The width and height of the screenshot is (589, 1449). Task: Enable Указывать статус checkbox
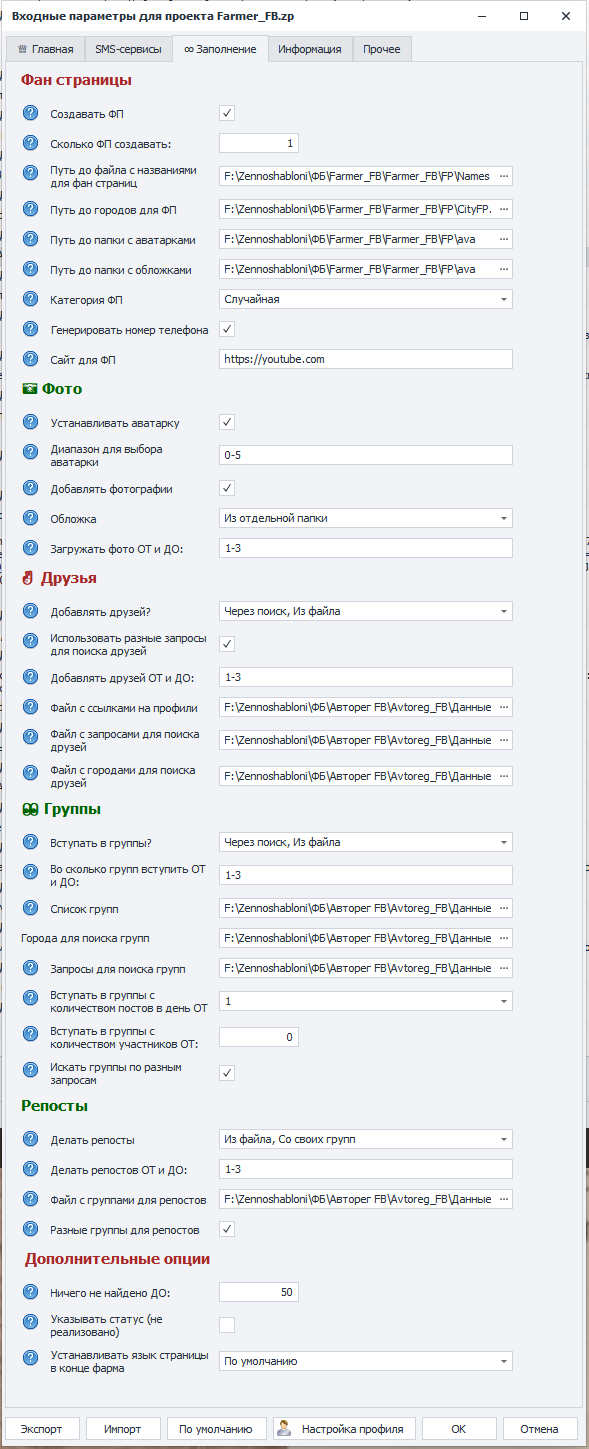(227, 1325)
